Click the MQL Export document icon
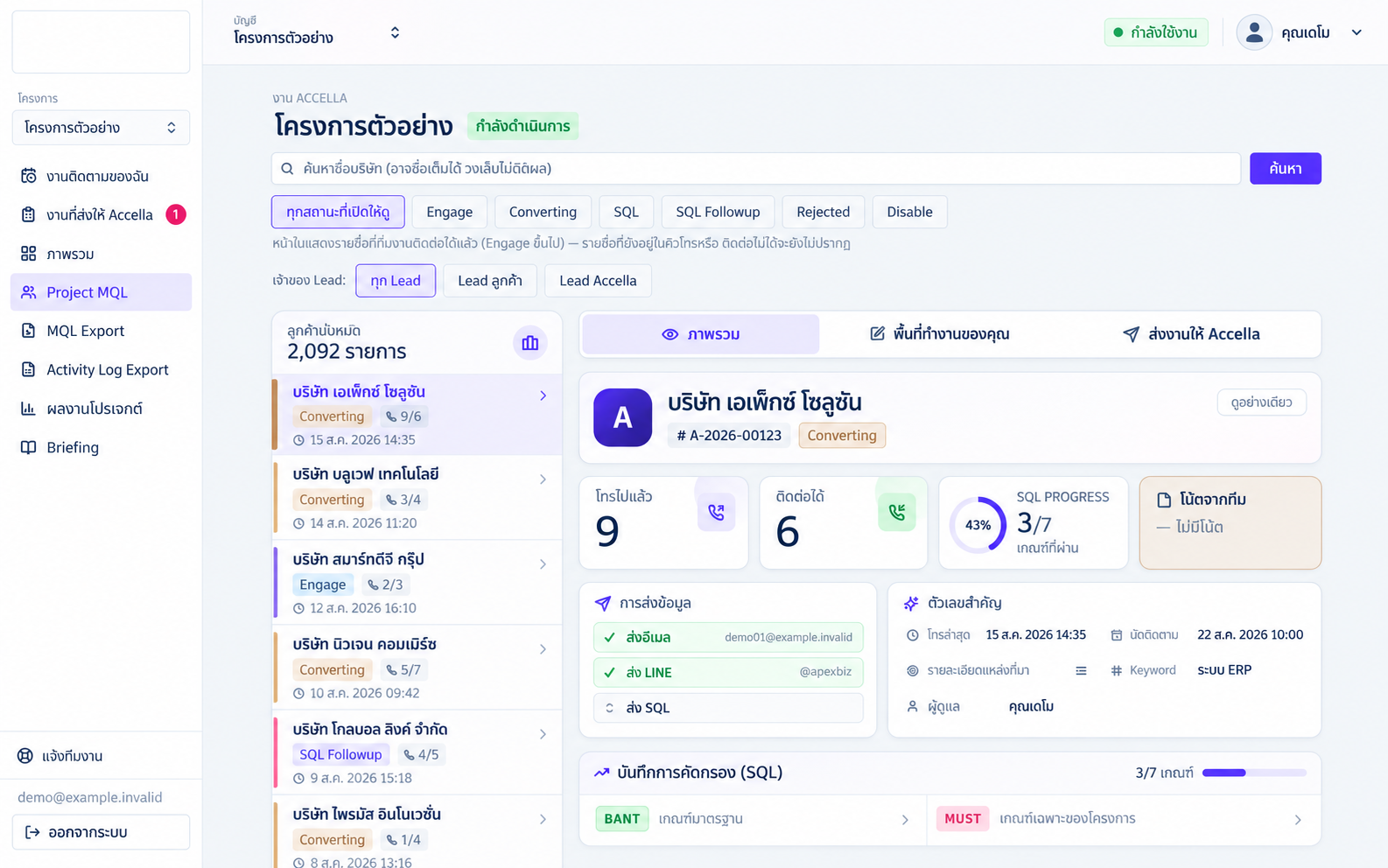This screenshot has width=1388, height=868. point(29,331)
